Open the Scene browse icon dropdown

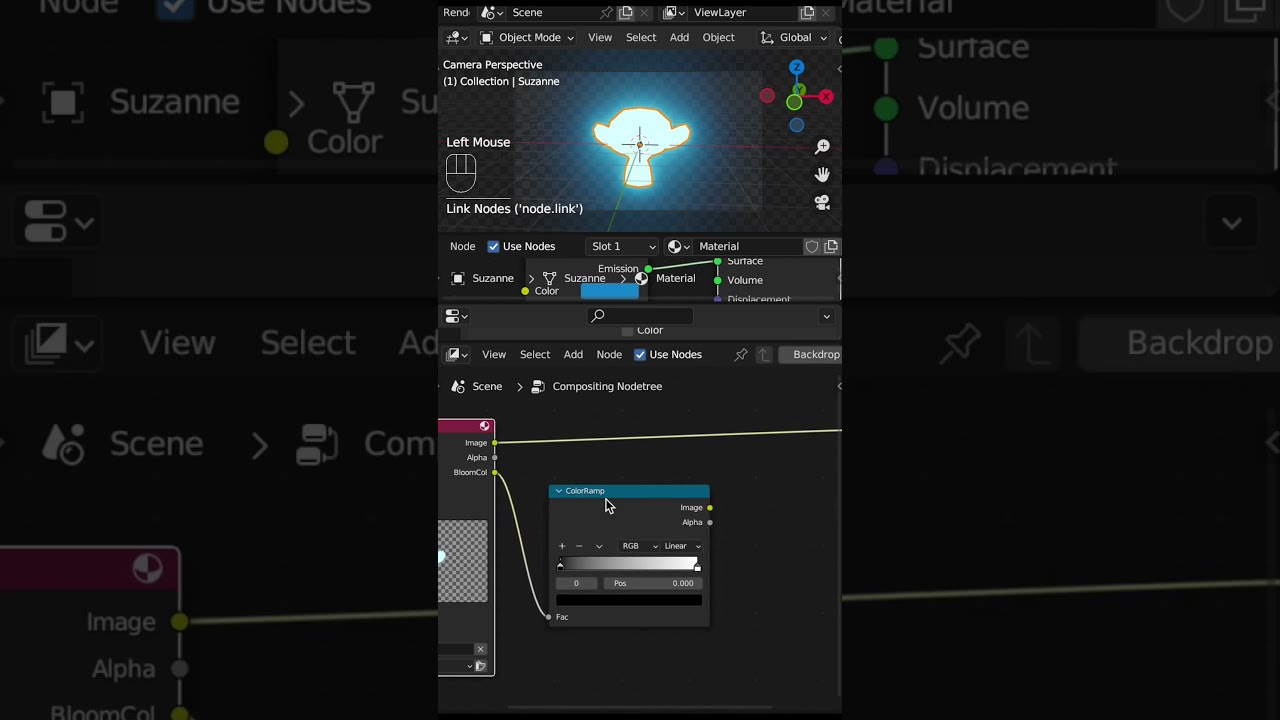click(491, 13)
